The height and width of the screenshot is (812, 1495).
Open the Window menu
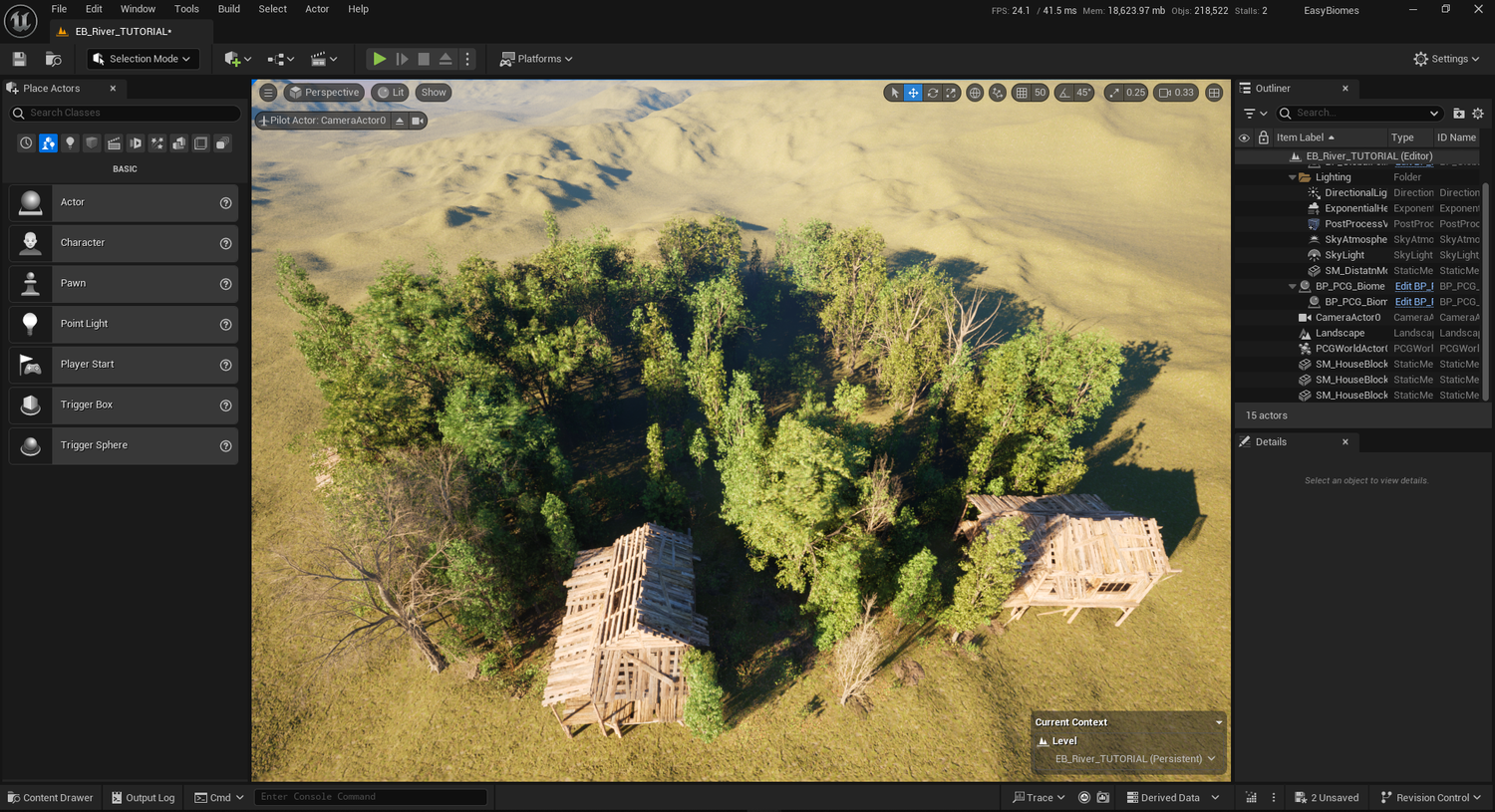pos(138,9)
